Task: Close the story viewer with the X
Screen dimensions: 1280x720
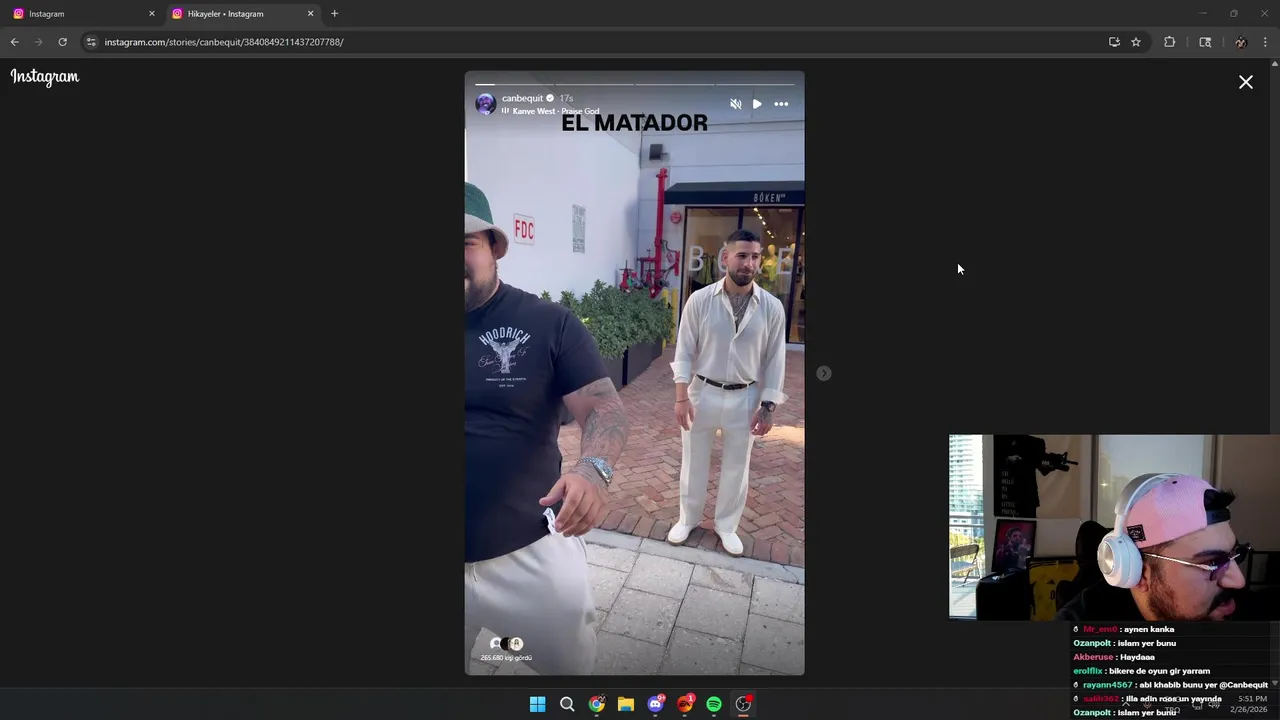Action: [x=1245, y=82]
